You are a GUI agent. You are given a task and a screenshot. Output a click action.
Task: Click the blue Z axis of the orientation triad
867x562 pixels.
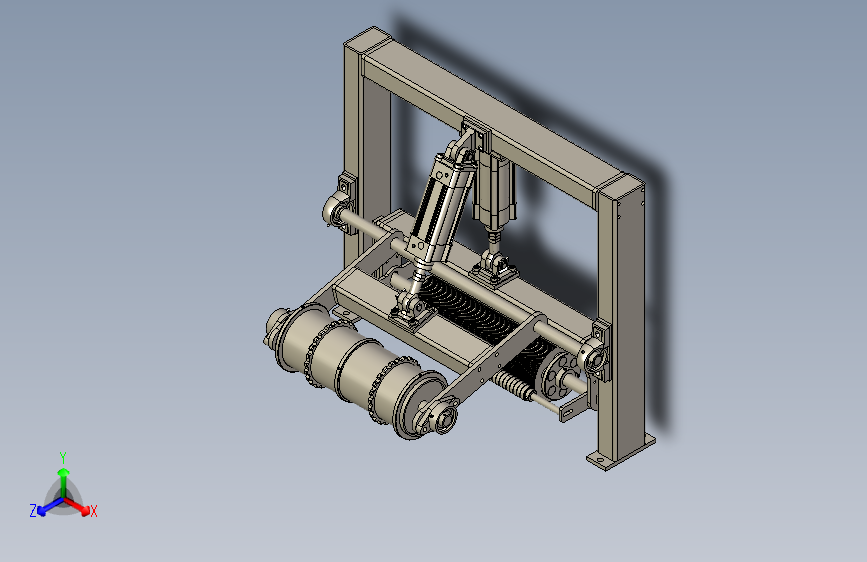pos(50,507)
